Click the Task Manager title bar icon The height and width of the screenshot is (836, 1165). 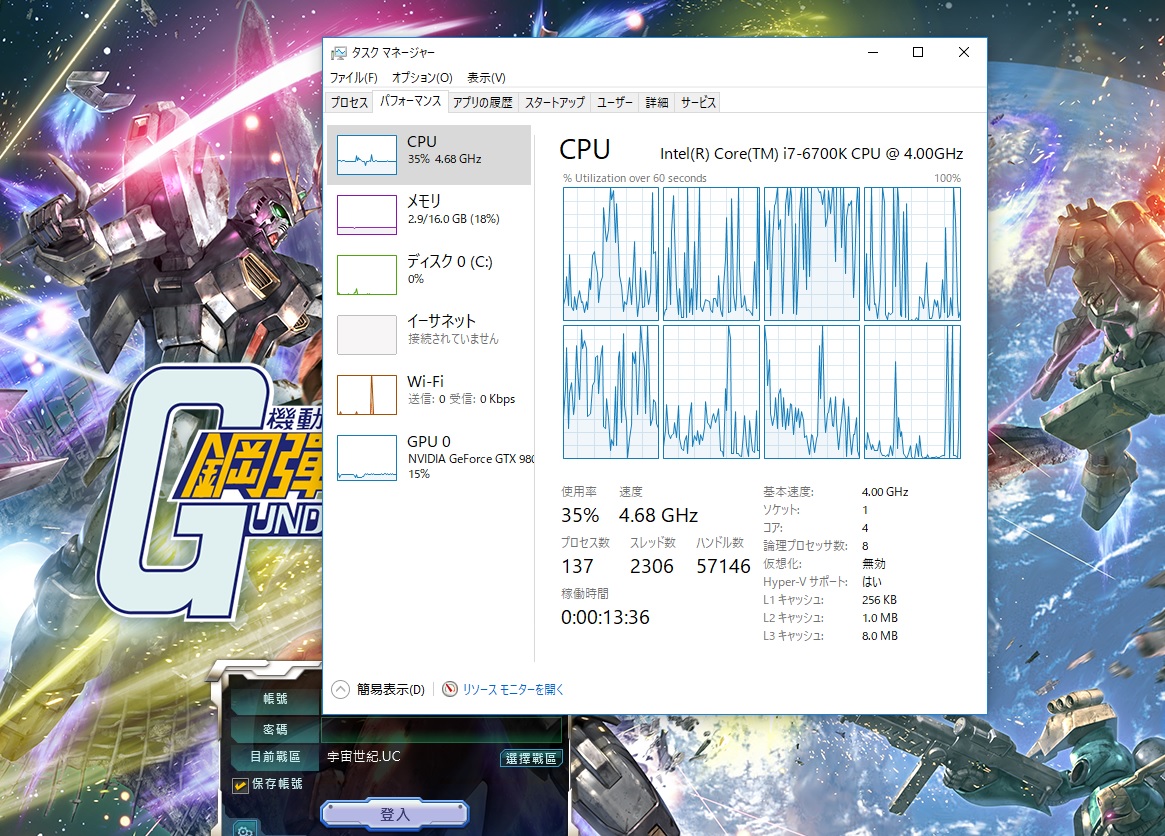tap(340, 53)
